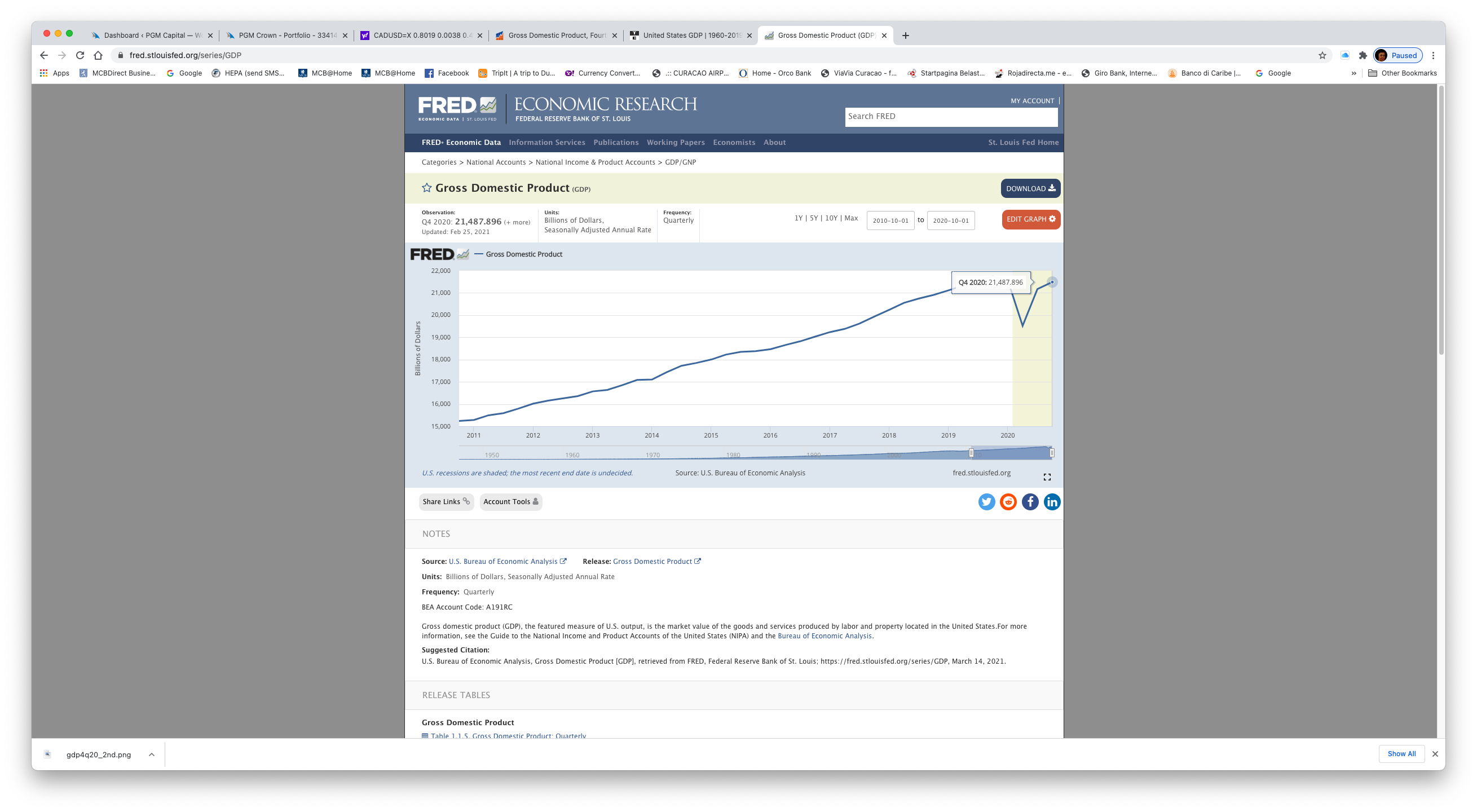Open the Share Links dropdown

click(446, 502)
